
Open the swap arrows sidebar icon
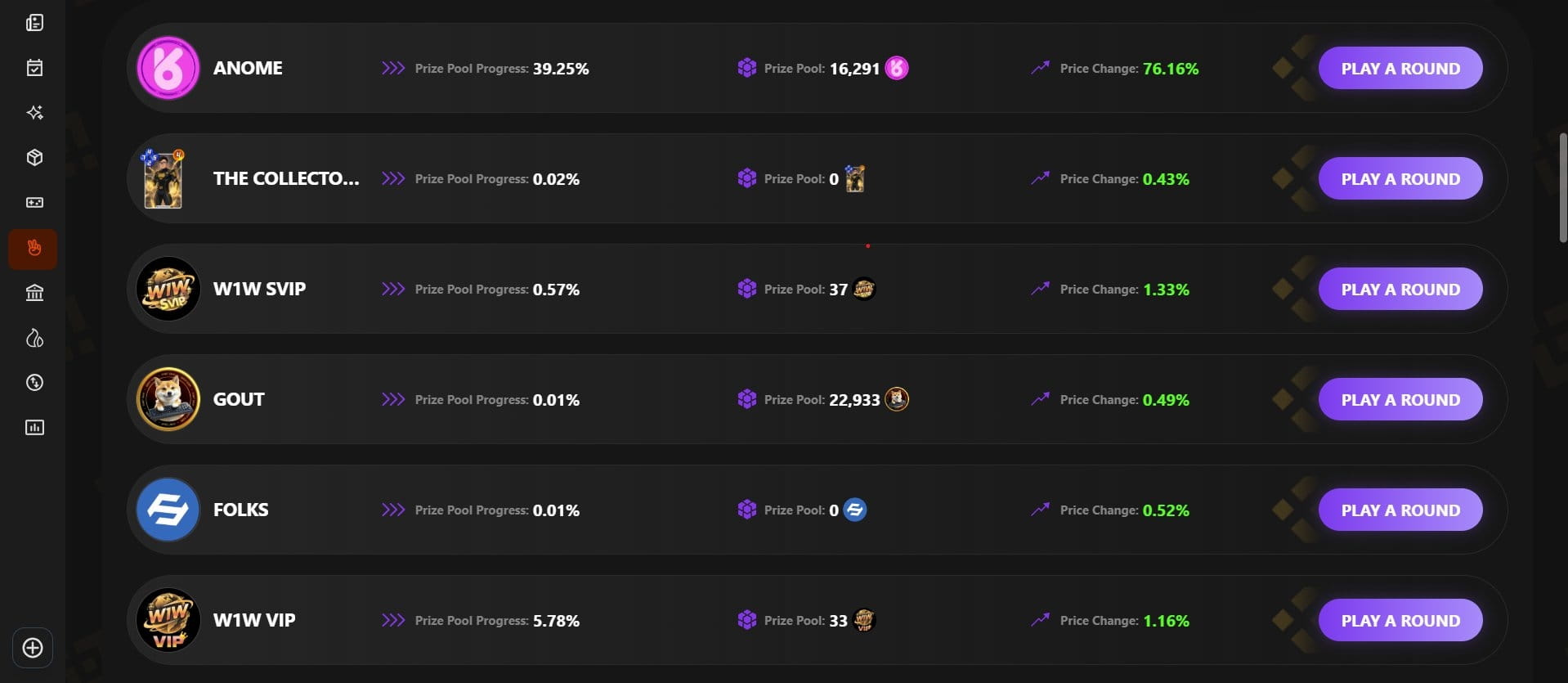point(34,383)
